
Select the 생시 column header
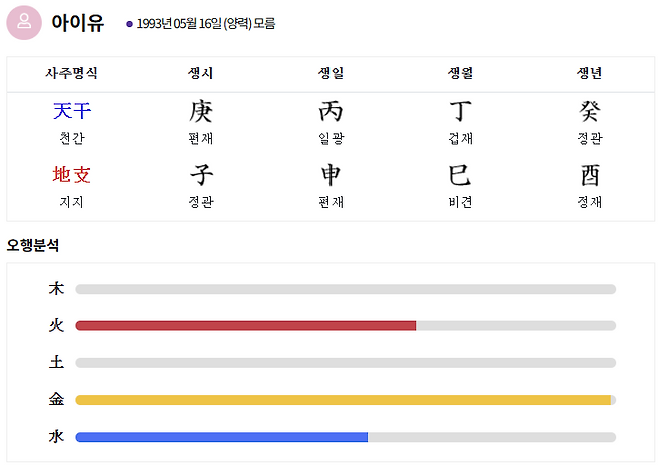[201, 74]
